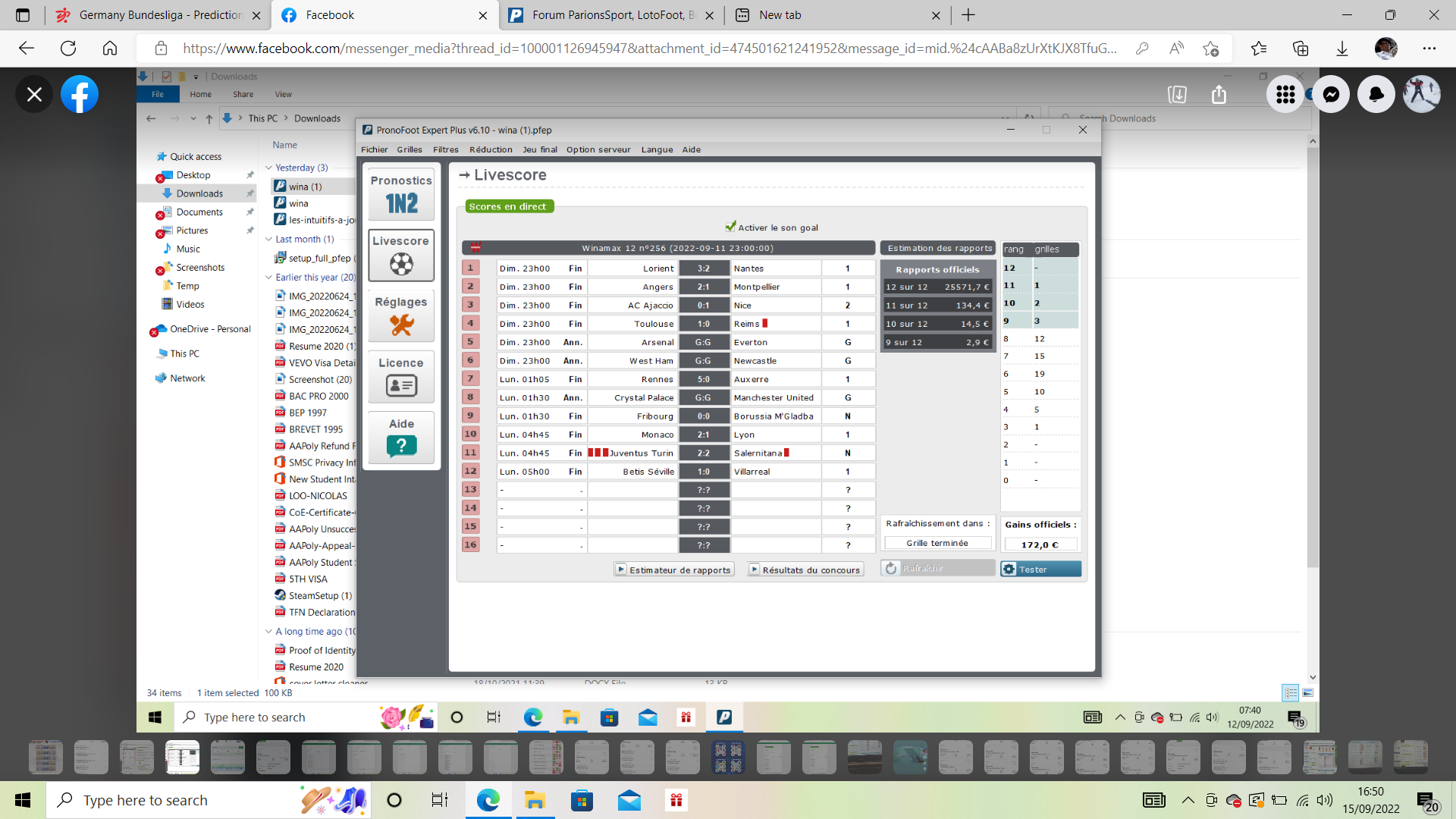Open the browser Collections dropdown icon

(x=1301, y=49)
